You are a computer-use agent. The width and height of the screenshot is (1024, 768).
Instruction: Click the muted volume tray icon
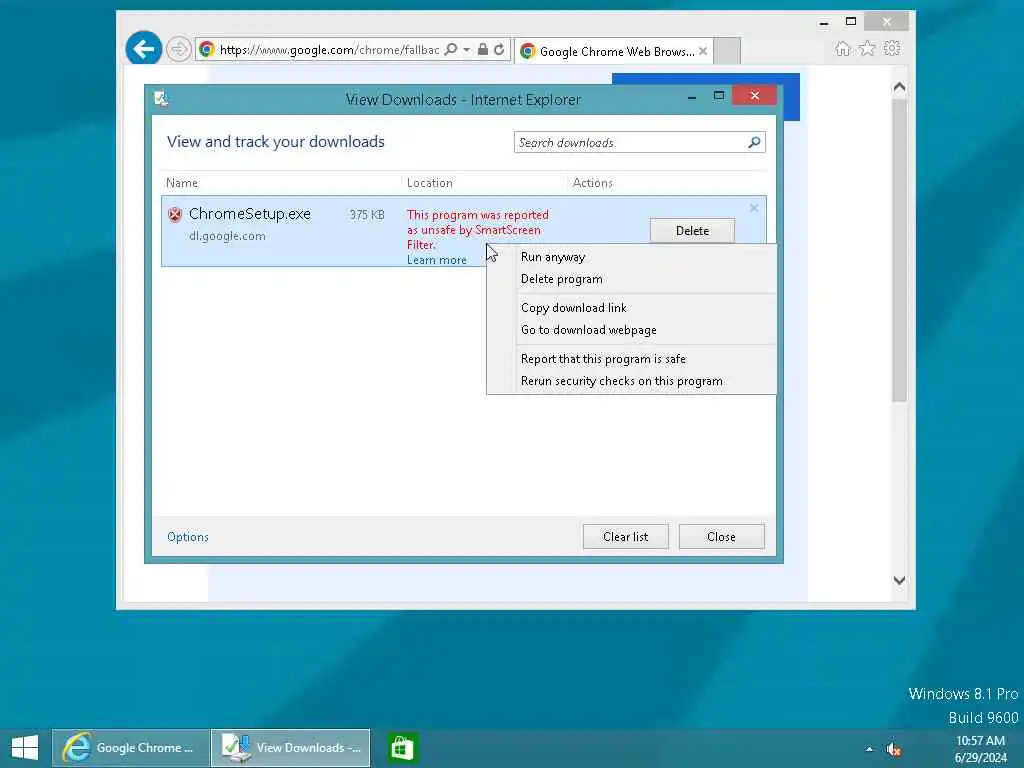pyautogui.click(x=893, y=750)
